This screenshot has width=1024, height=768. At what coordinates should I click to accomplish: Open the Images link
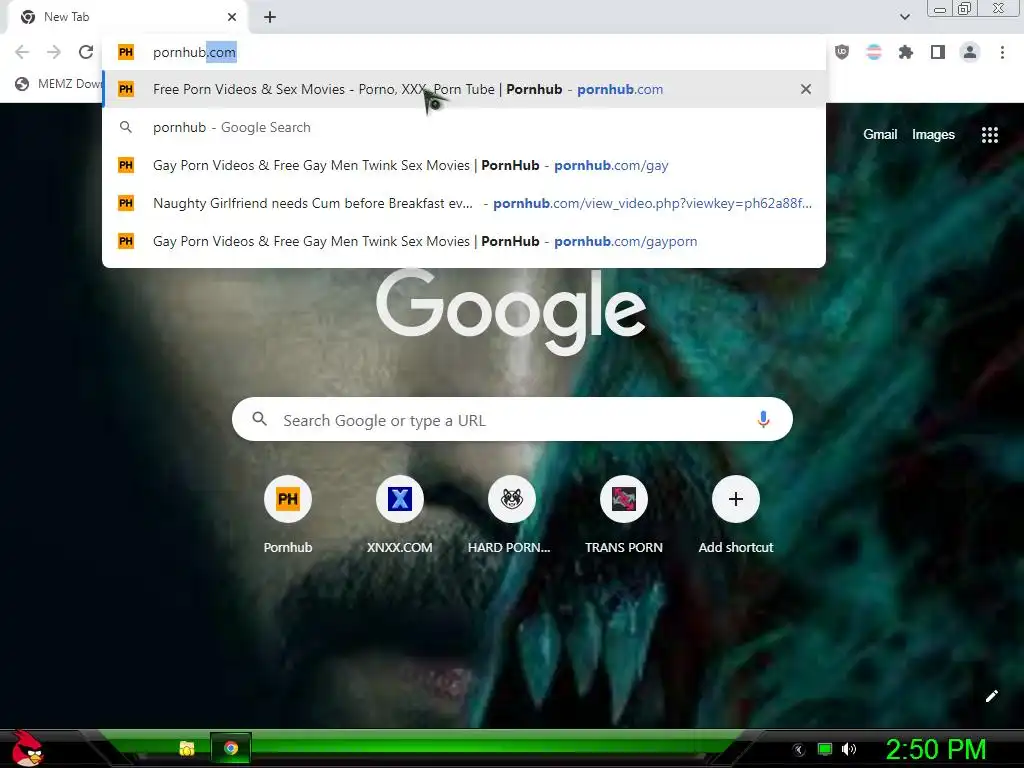933,135
